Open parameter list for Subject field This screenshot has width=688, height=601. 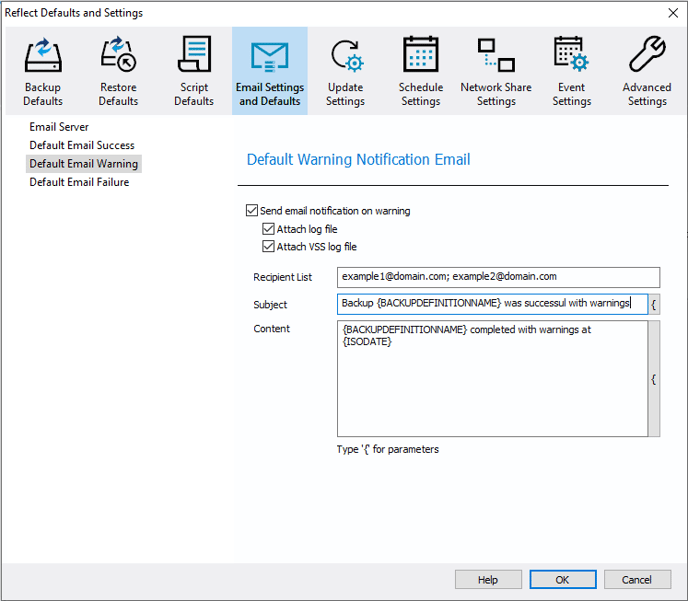654,304
